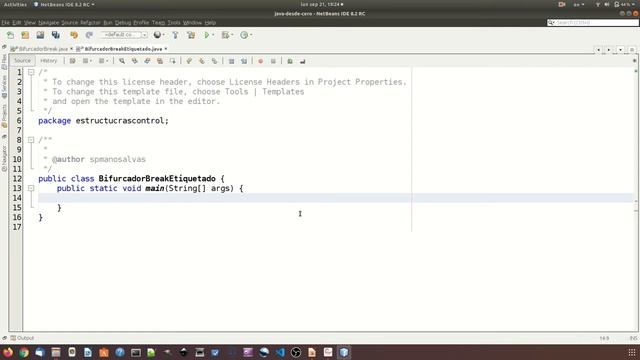
Task: Open the Tools menu
Action: click(173, 23)
